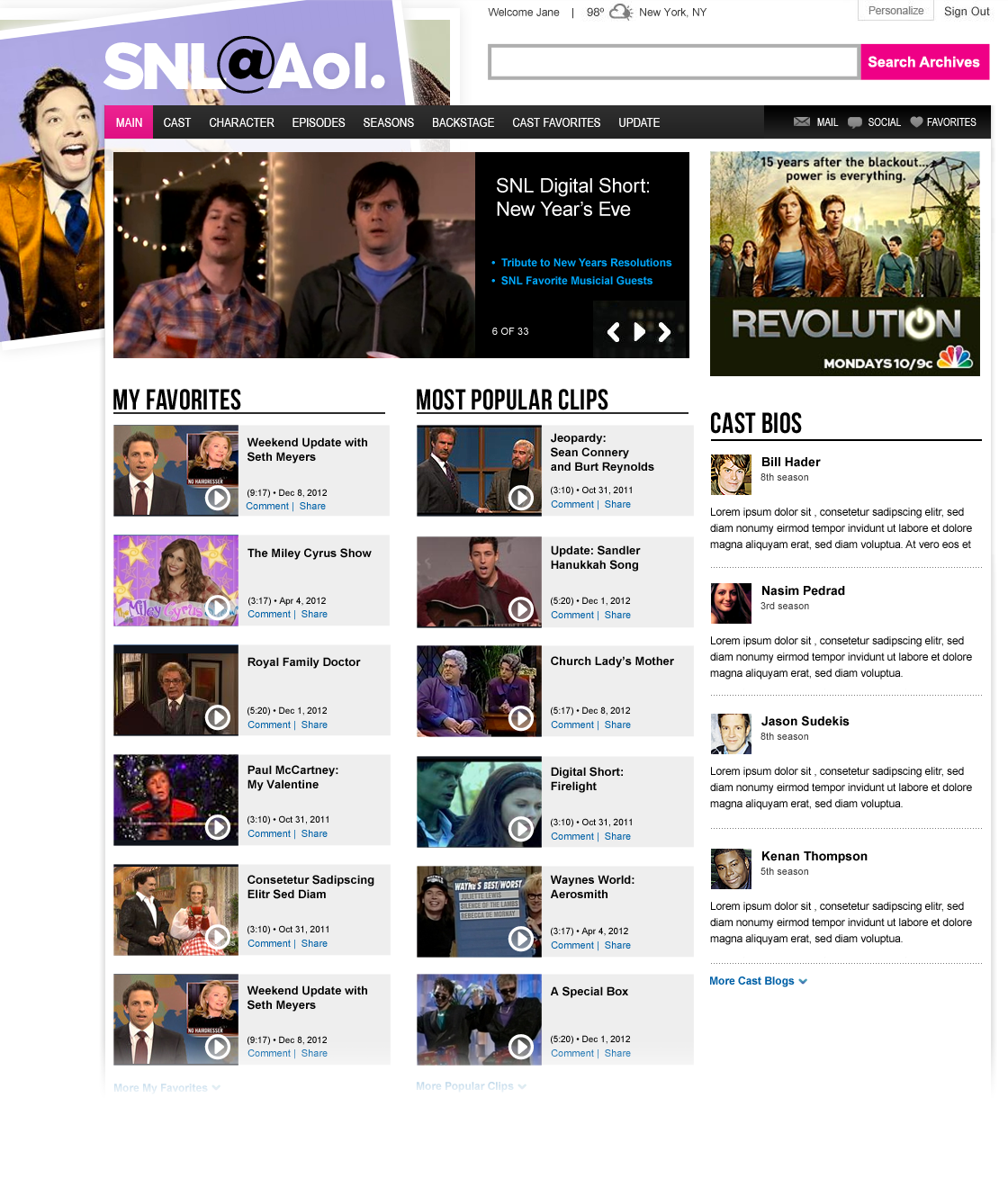
Task: Play the featured slideshow
Action: tap(639, 332)
